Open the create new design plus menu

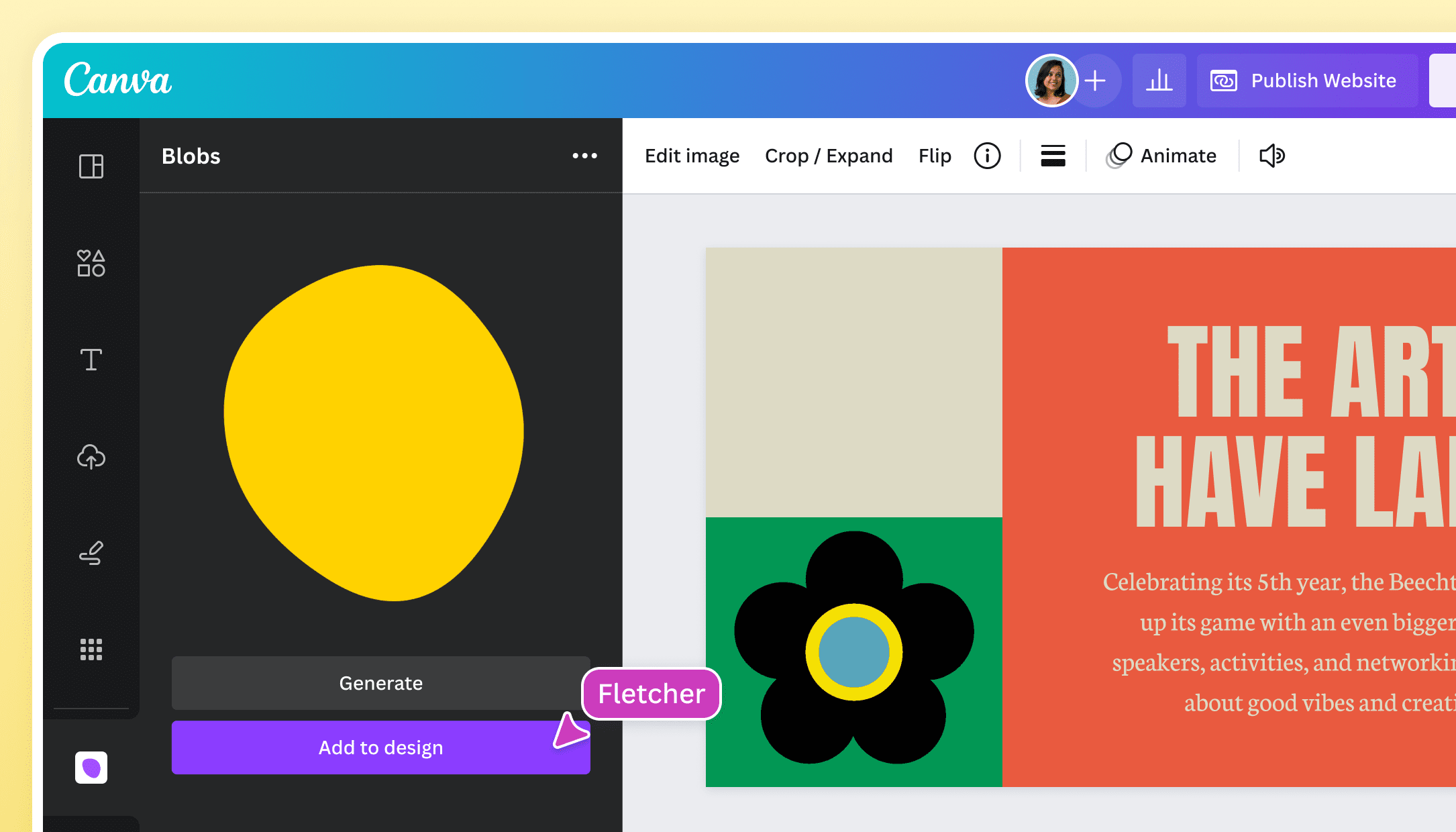pos(1095,81)
